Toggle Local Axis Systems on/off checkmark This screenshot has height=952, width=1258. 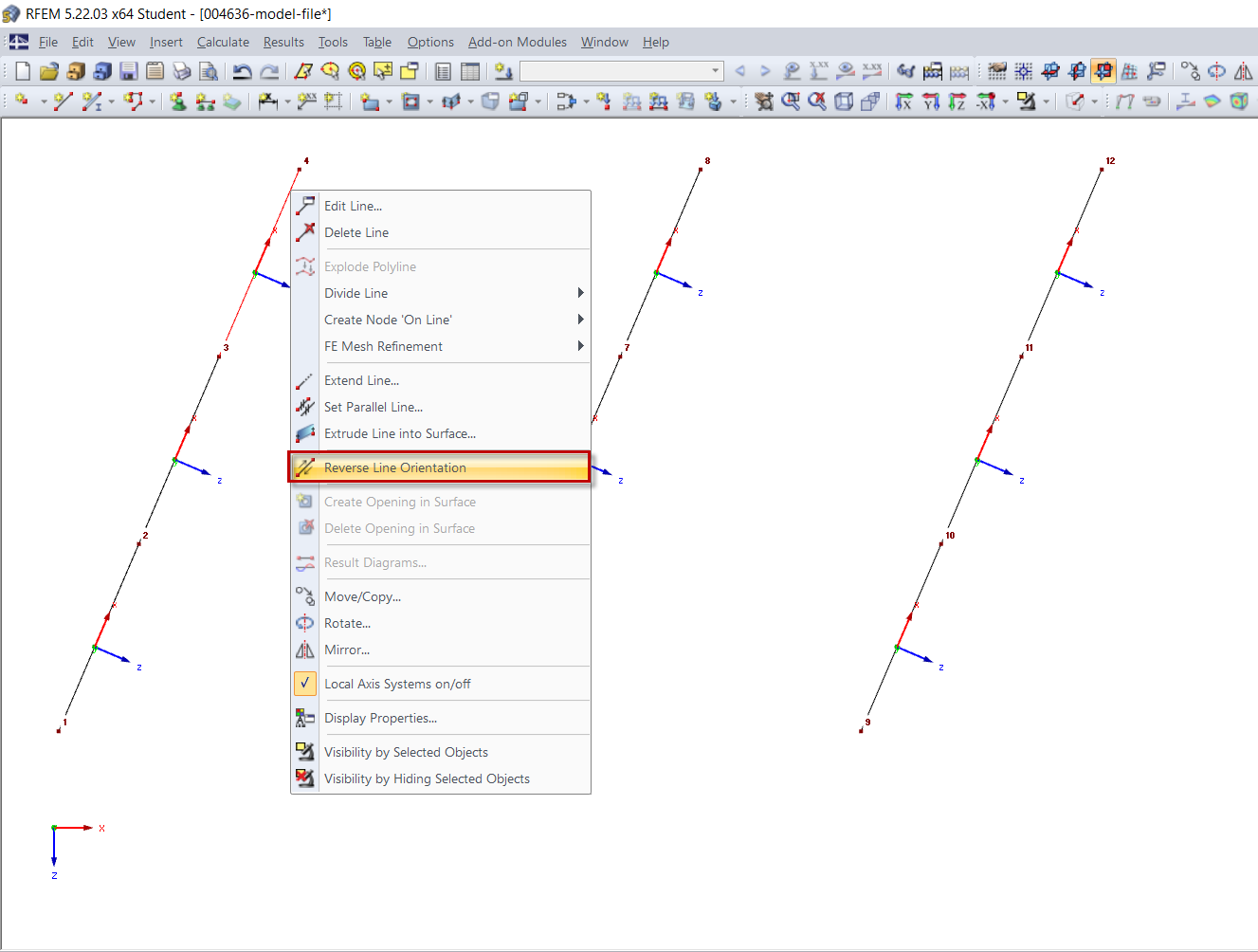tap(304, 683)
